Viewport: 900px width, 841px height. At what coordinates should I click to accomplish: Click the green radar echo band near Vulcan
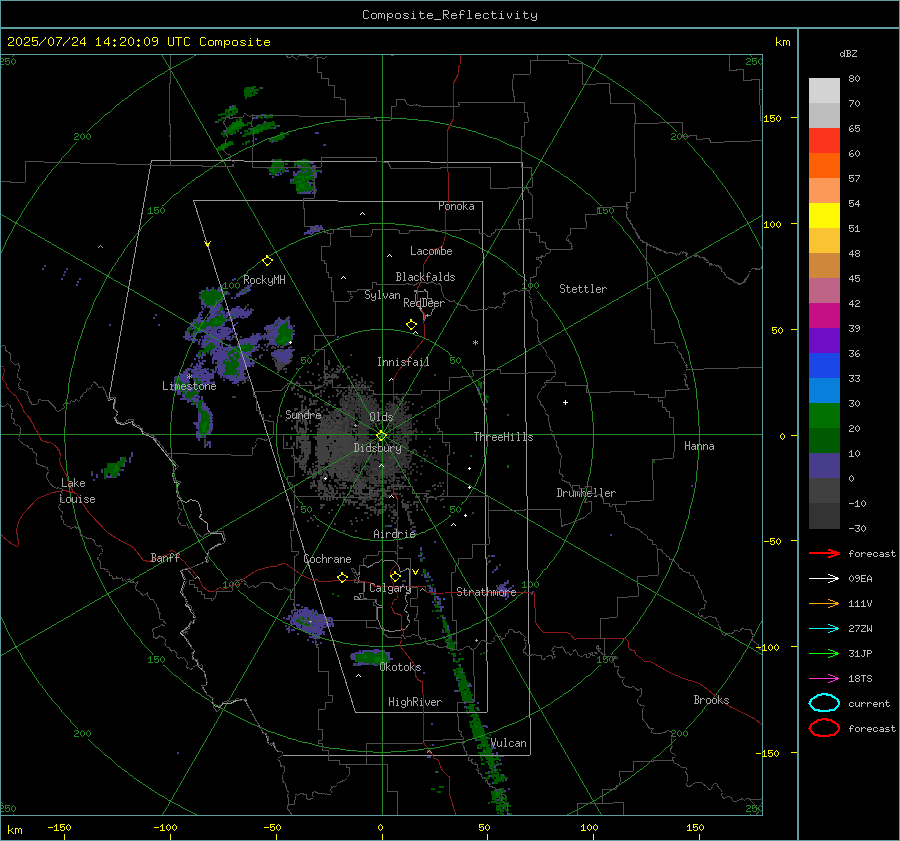[x=485, y=741]
